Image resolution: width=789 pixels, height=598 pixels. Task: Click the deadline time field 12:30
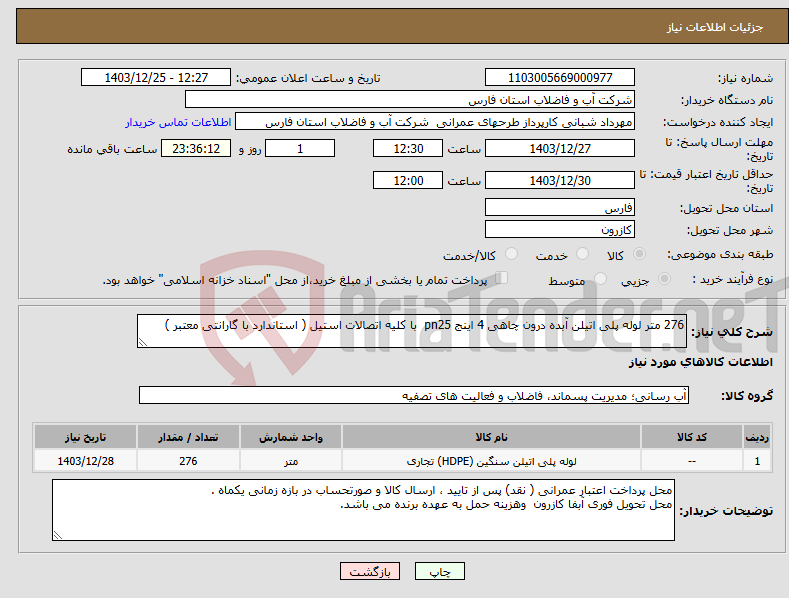point(408,148)
